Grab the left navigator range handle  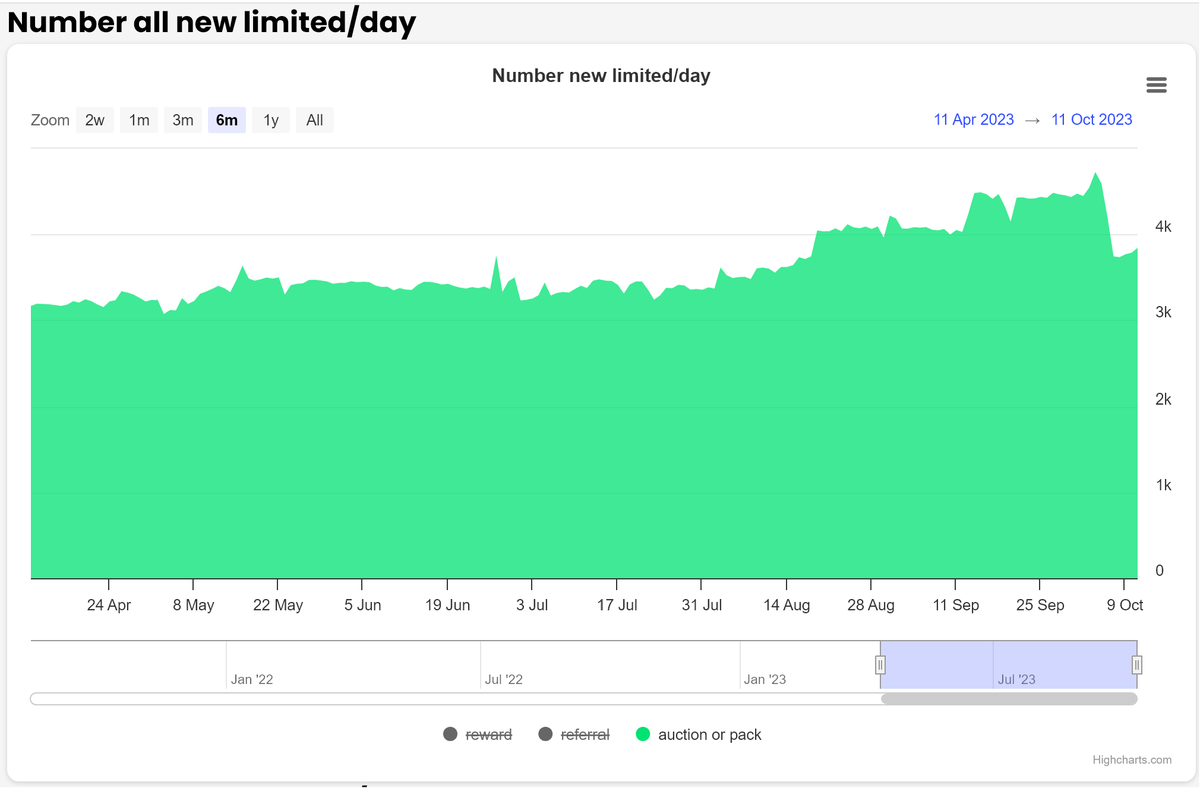881,665
